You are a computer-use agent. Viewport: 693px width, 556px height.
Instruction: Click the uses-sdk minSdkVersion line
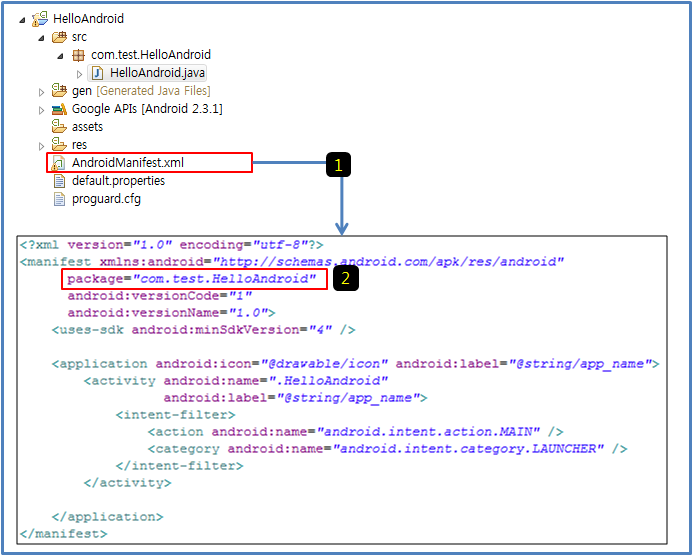coord(203,330)
